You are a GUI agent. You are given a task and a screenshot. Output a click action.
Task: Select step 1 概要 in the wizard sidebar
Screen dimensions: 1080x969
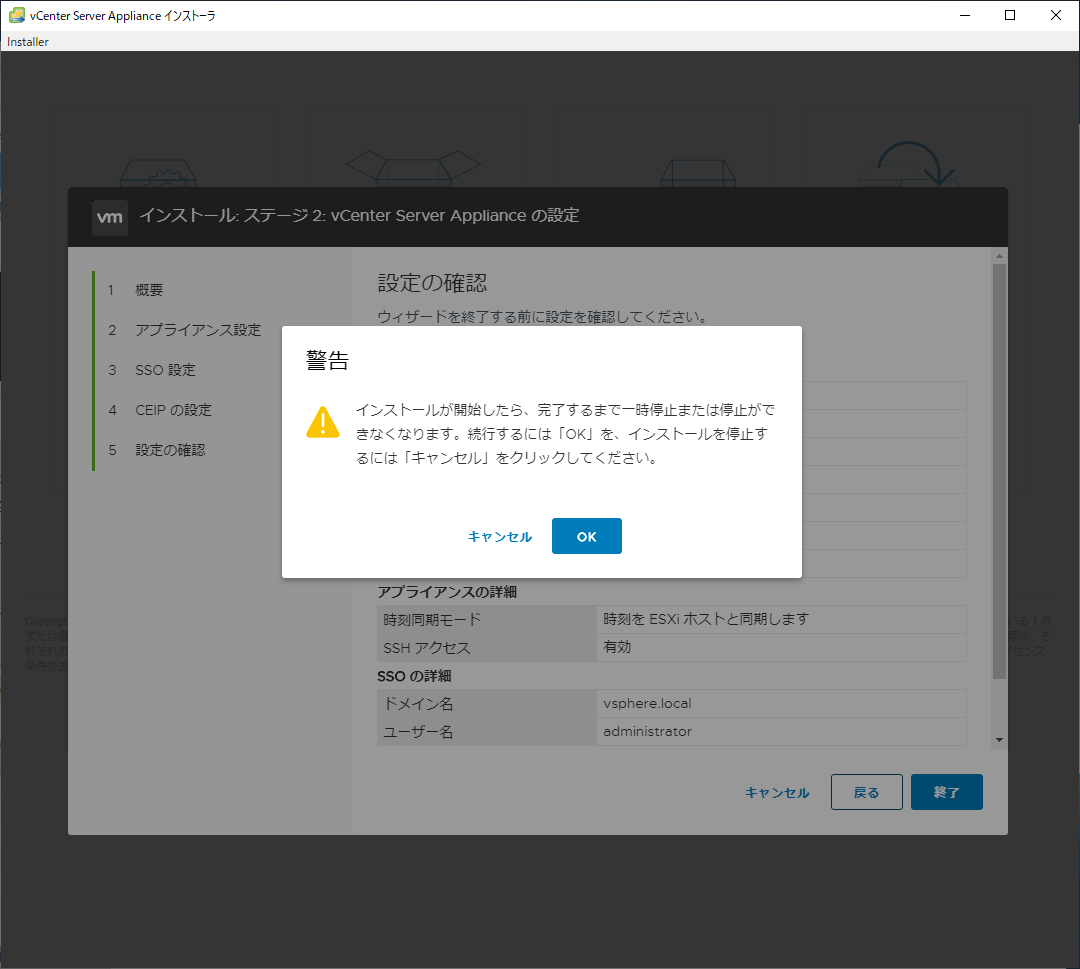pos(149,290)
